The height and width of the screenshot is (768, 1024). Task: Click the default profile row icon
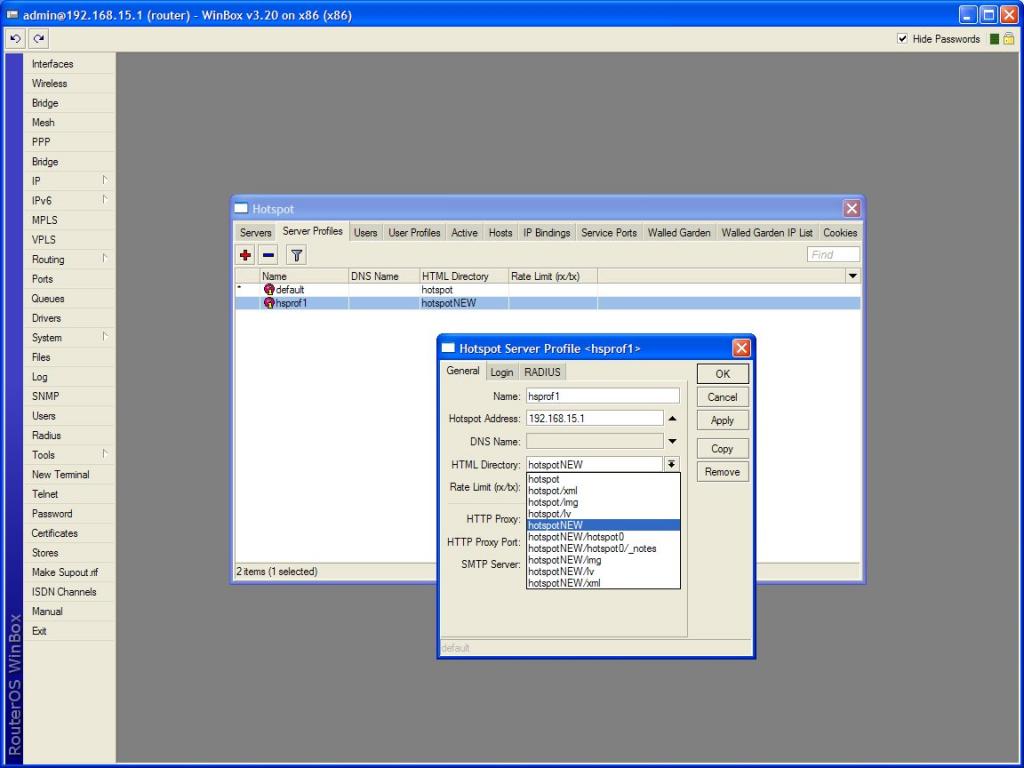coord(269,290)
